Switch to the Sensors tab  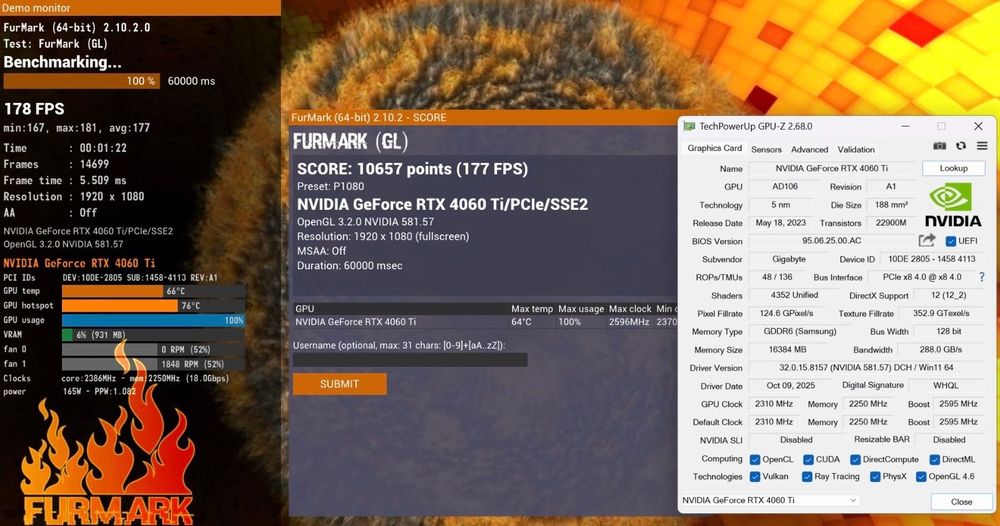pyautogui.click(x=766, y=149)
